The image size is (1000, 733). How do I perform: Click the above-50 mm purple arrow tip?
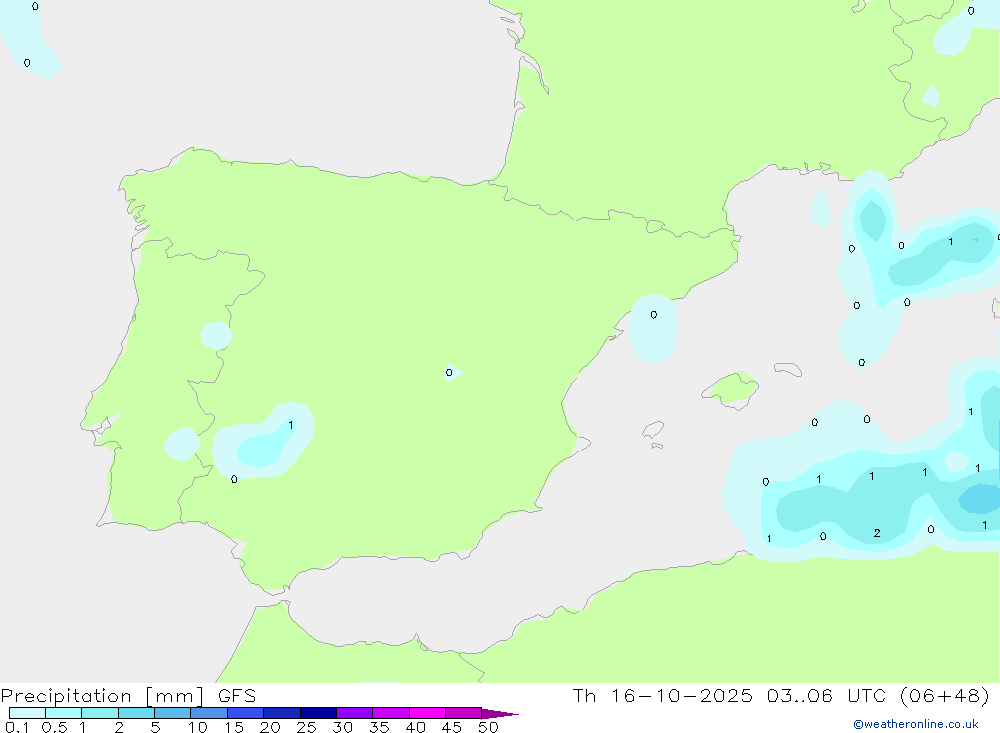pyautogui.click(x=500, y=714)
